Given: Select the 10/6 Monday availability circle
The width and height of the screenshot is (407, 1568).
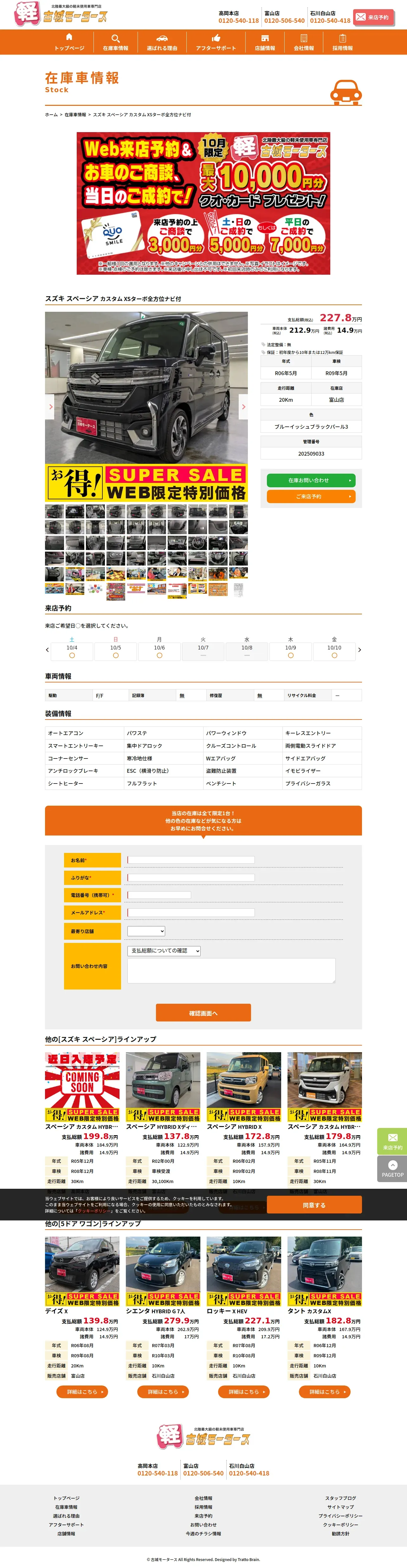Looking at the screenshot, I should click(160, 656).
